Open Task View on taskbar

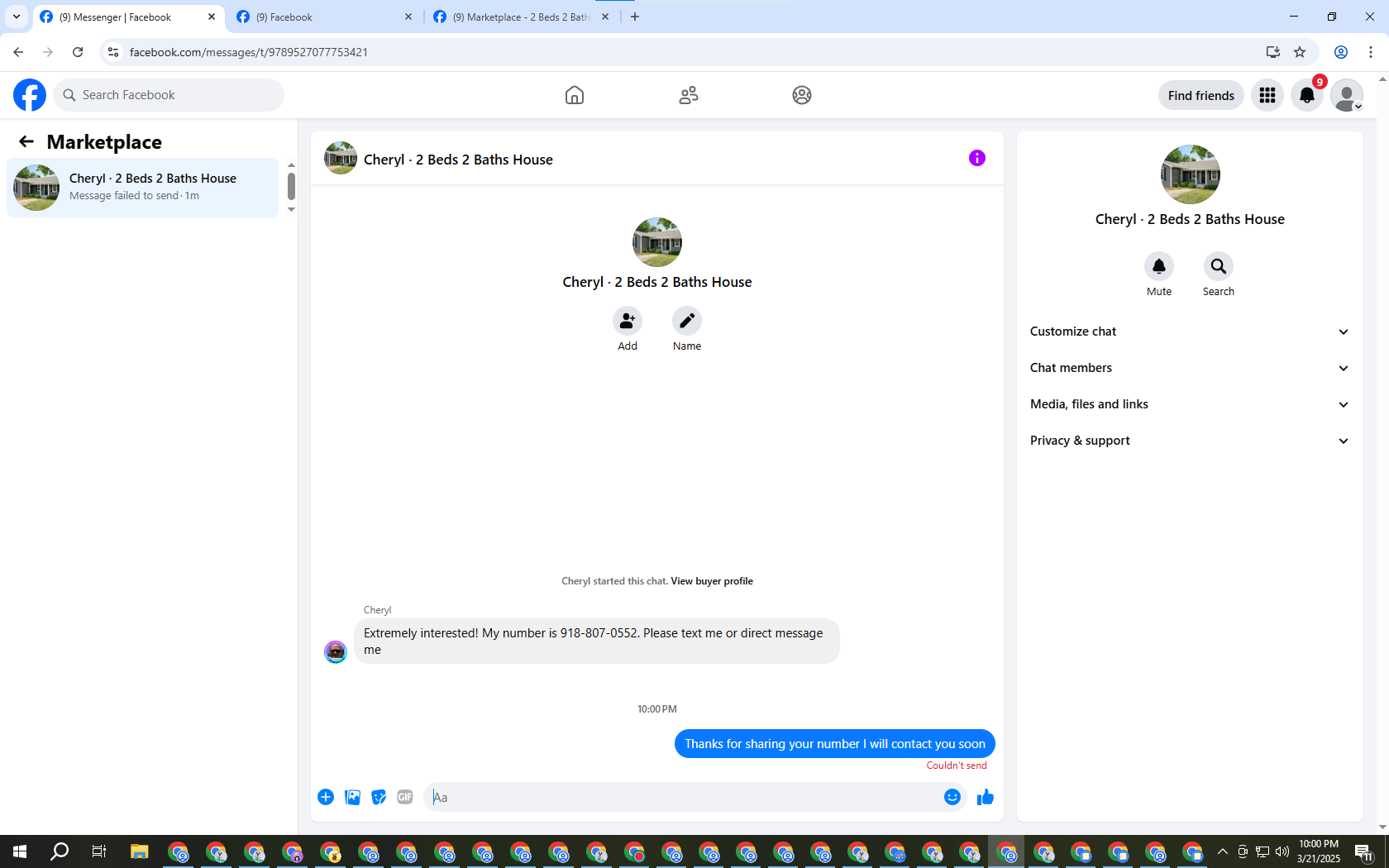(99, 851)
